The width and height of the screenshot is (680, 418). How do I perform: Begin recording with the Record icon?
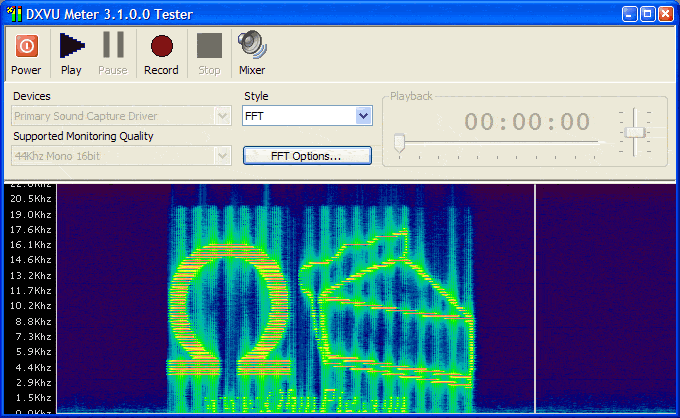(x=161, y=46)
